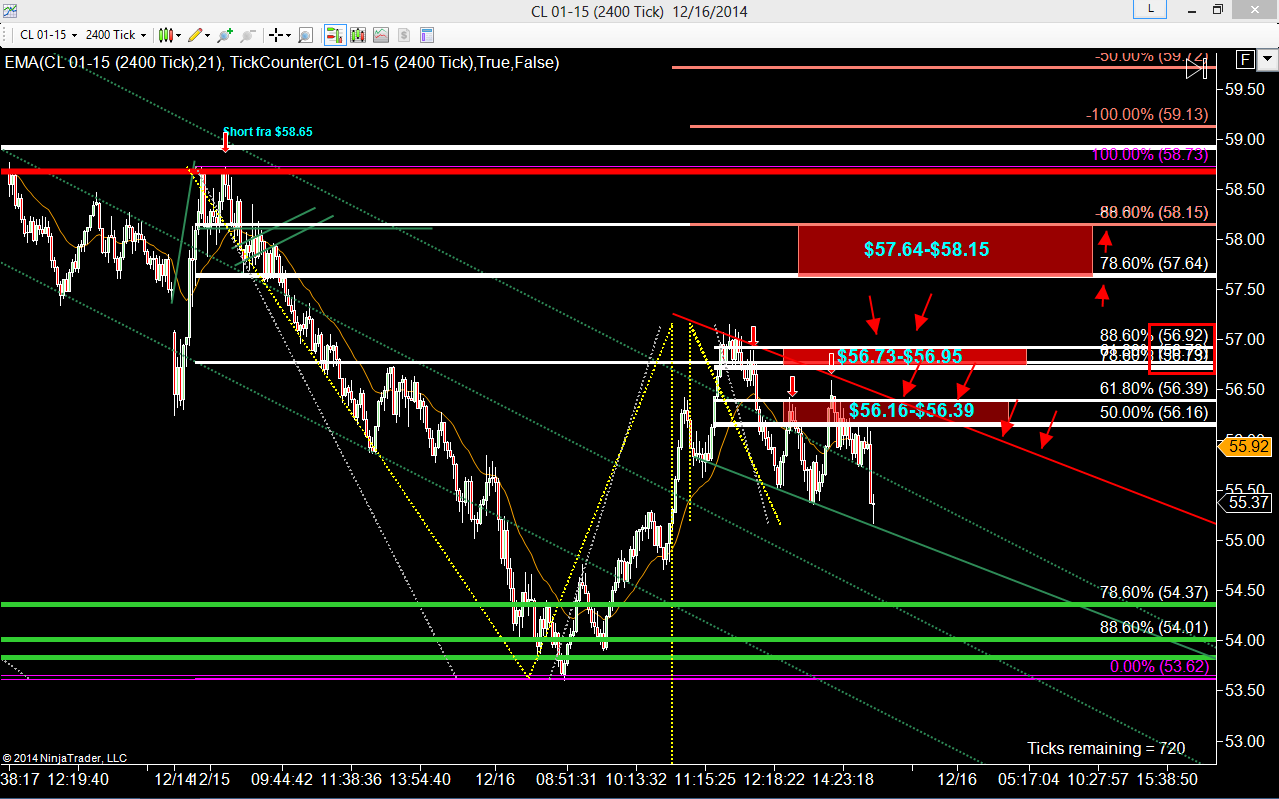Click the 100.00% (58.73) Fibonacci label
Viewport: 1279px width, 799px height.
pyautogui.click(x=1150, y=154)
